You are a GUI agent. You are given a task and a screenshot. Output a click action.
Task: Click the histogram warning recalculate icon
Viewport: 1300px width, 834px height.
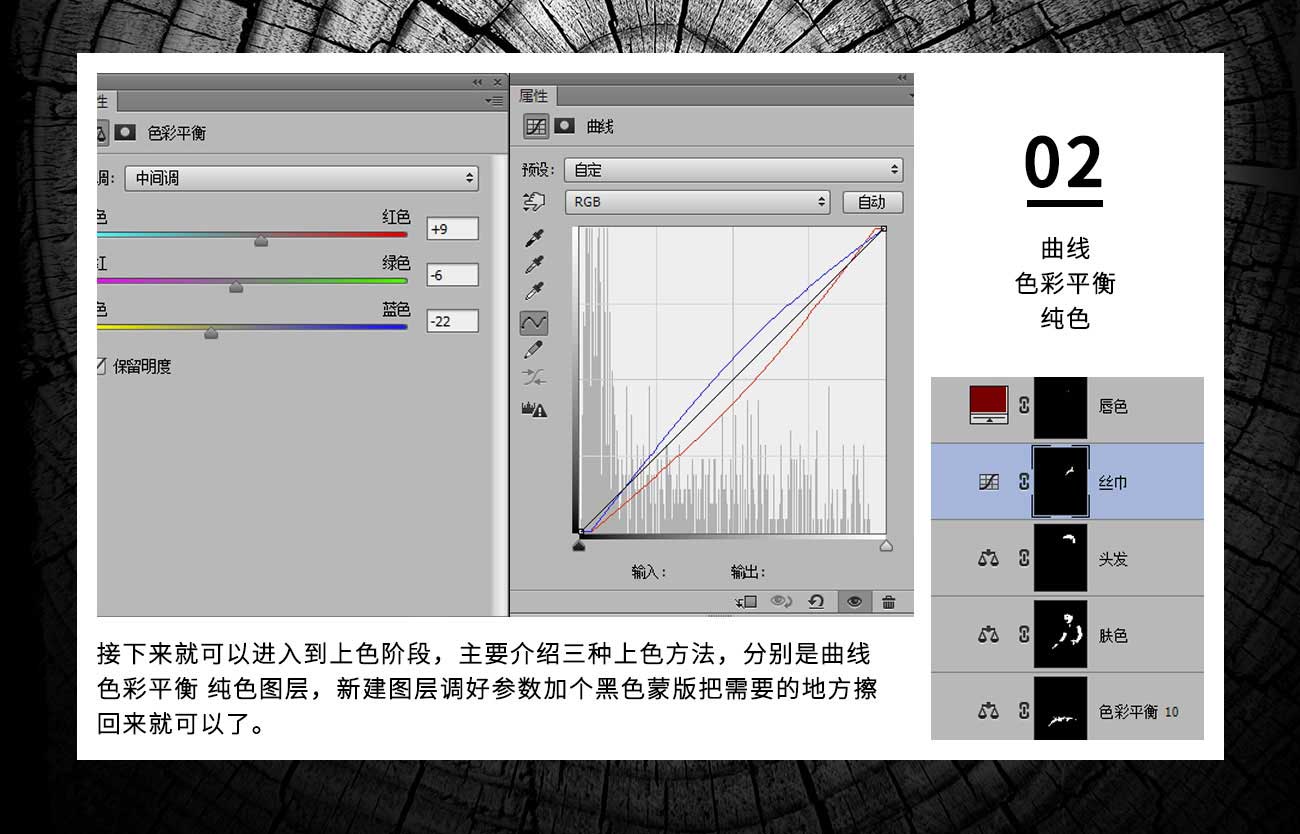534,409
